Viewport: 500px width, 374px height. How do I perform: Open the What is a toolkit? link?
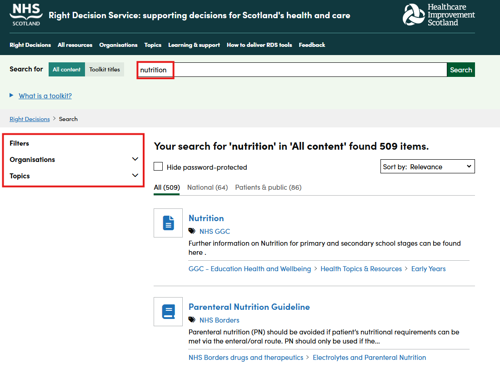click(x=45, y=96)
